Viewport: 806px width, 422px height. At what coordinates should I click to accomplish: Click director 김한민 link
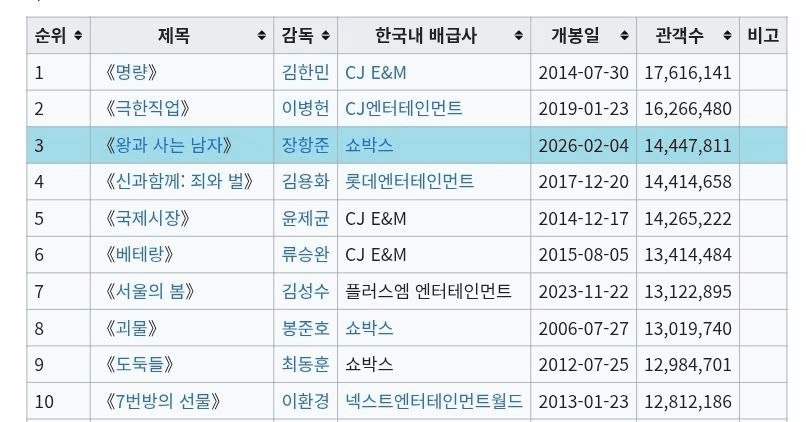point(305,73)
